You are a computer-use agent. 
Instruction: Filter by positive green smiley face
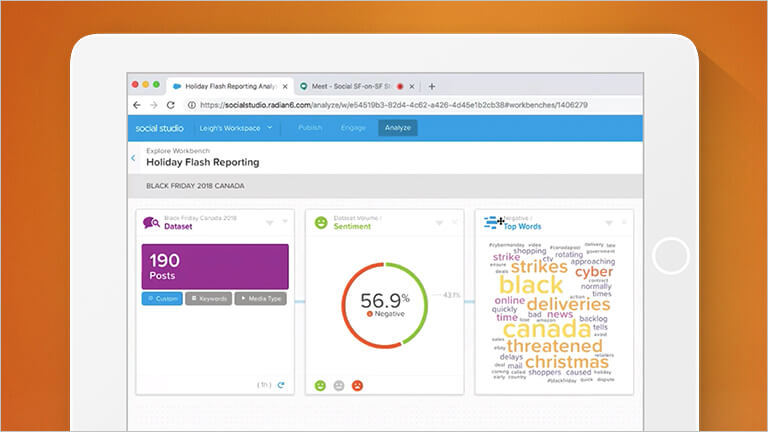(x=320, y=385)
